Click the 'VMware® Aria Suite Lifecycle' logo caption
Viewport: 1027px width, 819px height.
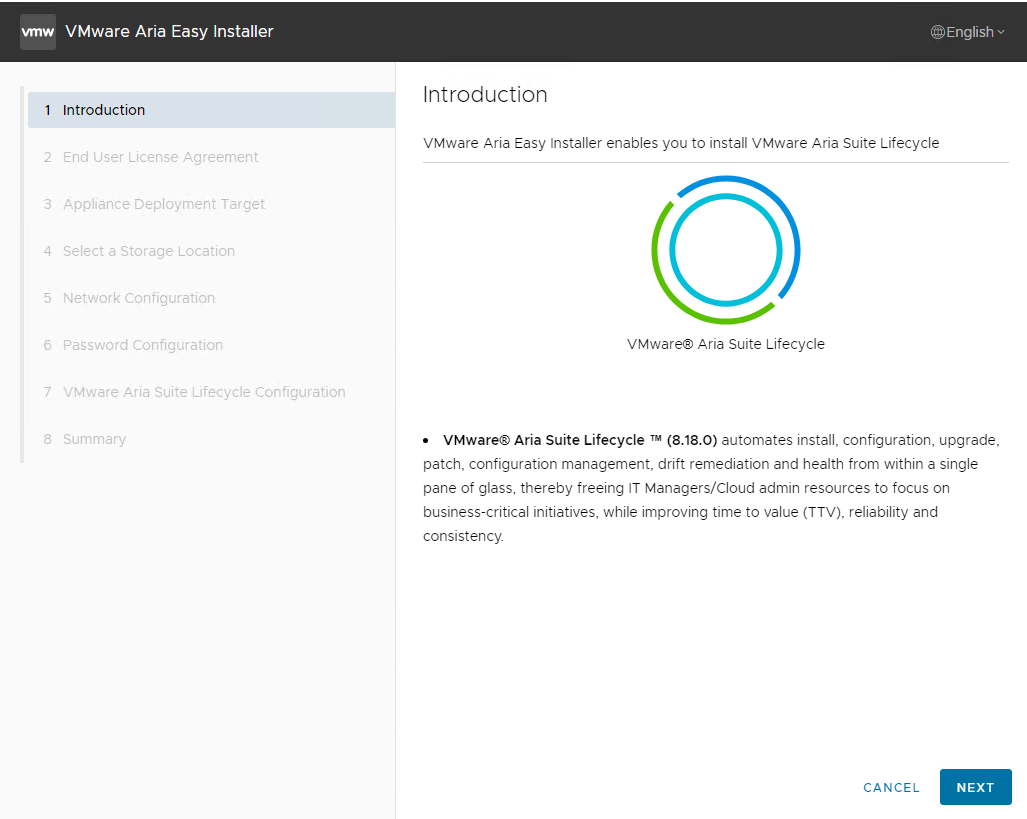click(726, 344)
